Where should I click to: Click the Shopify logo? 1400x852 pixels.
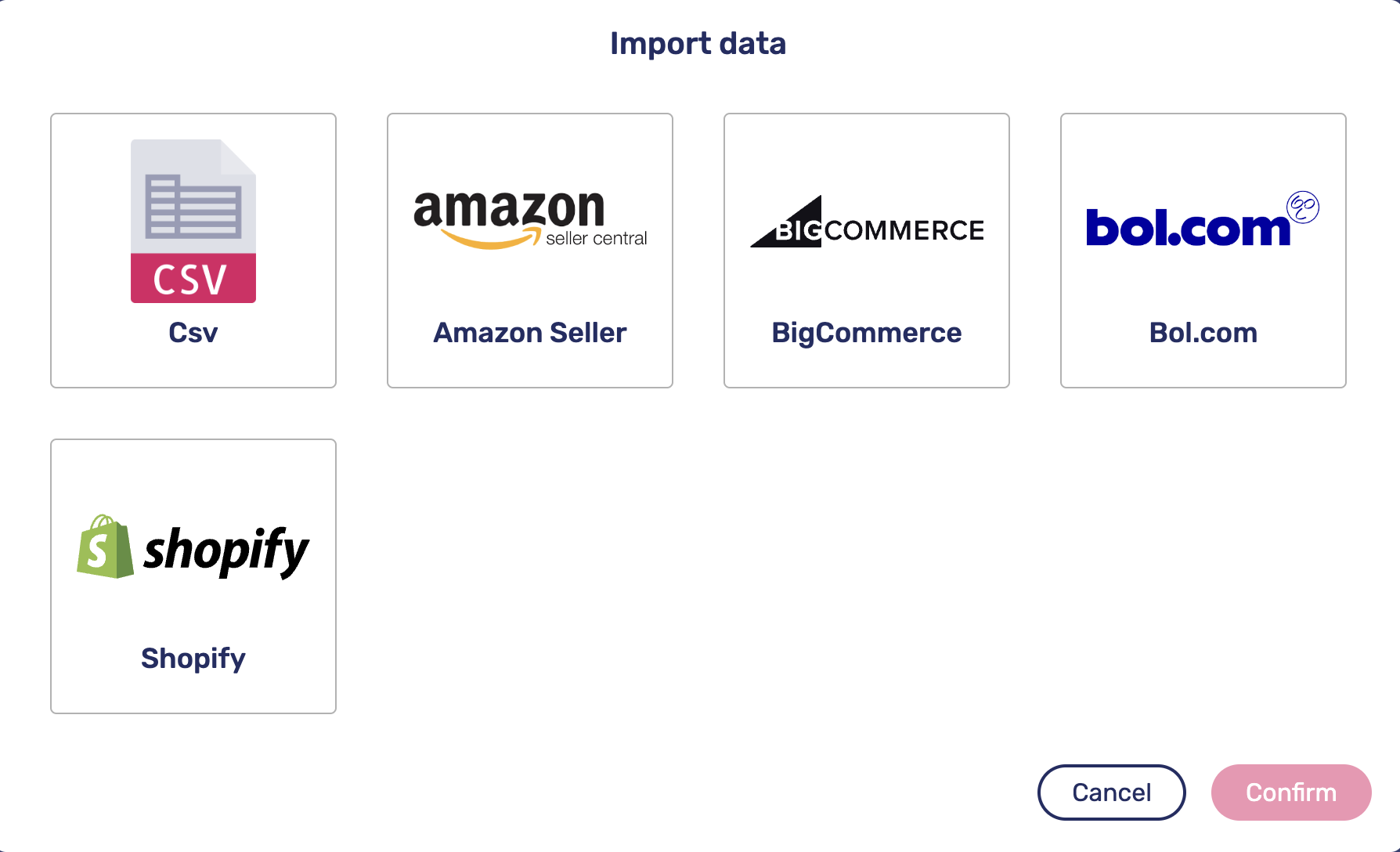pyautogui.click(x=193, y=547)
